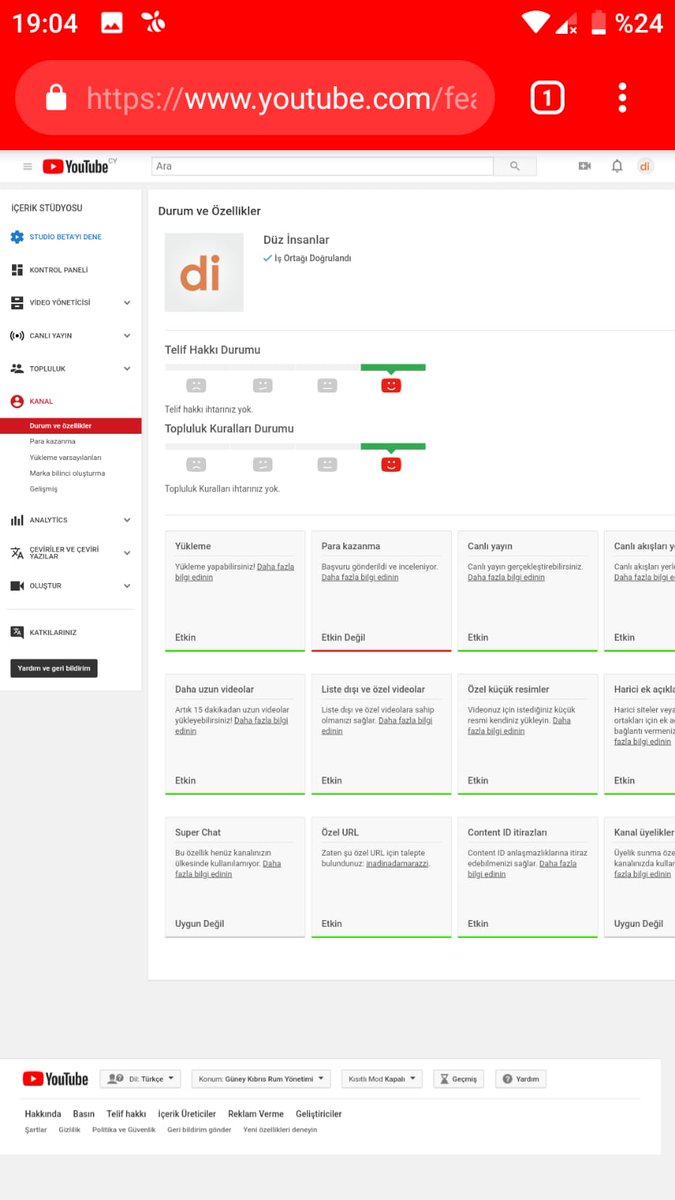
Task: Select Yükleme varsayılanları in sidebar
Action: click(x=66, y=457)
